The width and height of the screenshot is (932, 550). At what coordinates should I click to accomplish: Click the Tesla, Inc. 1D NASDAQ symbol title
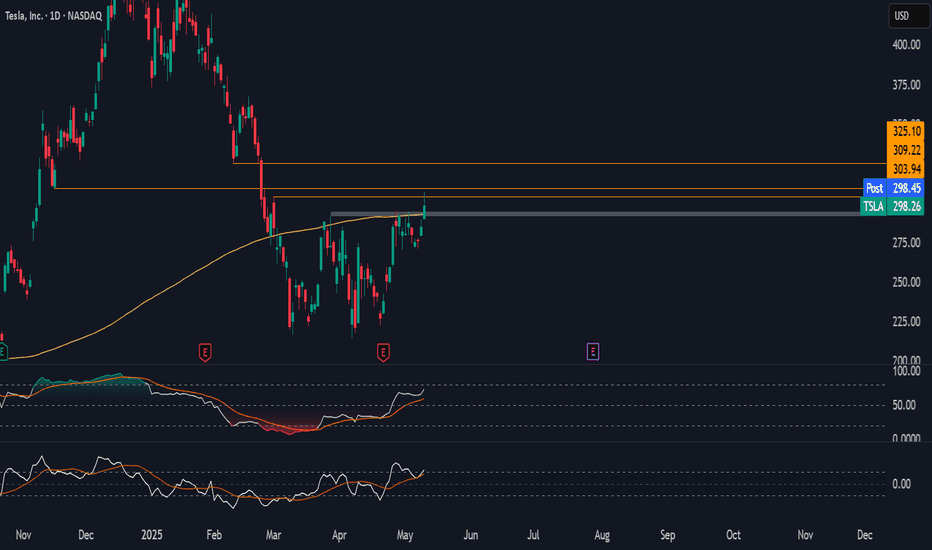[53, 16]
